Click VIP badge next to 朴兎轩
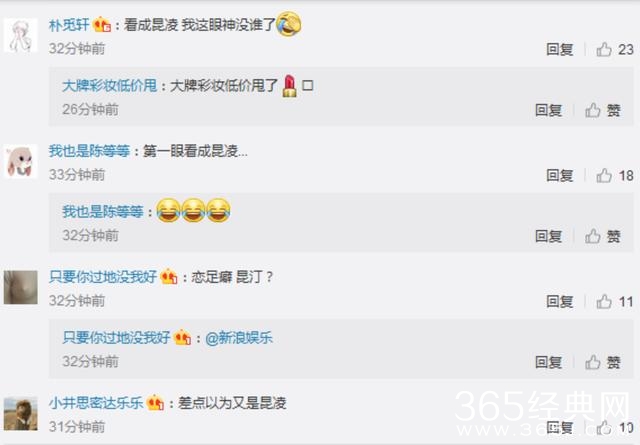Screen dimensions: 640x445 [102, 25]
